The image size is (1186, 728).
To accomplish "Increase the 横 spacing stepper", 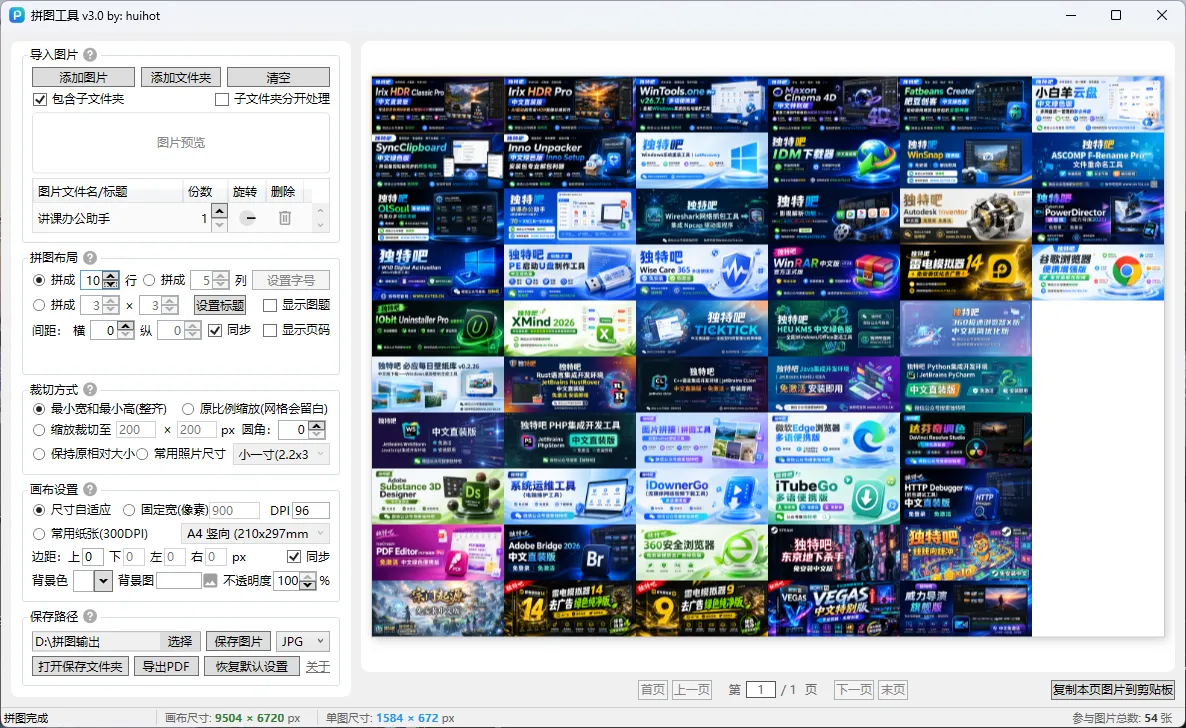I will (x=126, y=325).
